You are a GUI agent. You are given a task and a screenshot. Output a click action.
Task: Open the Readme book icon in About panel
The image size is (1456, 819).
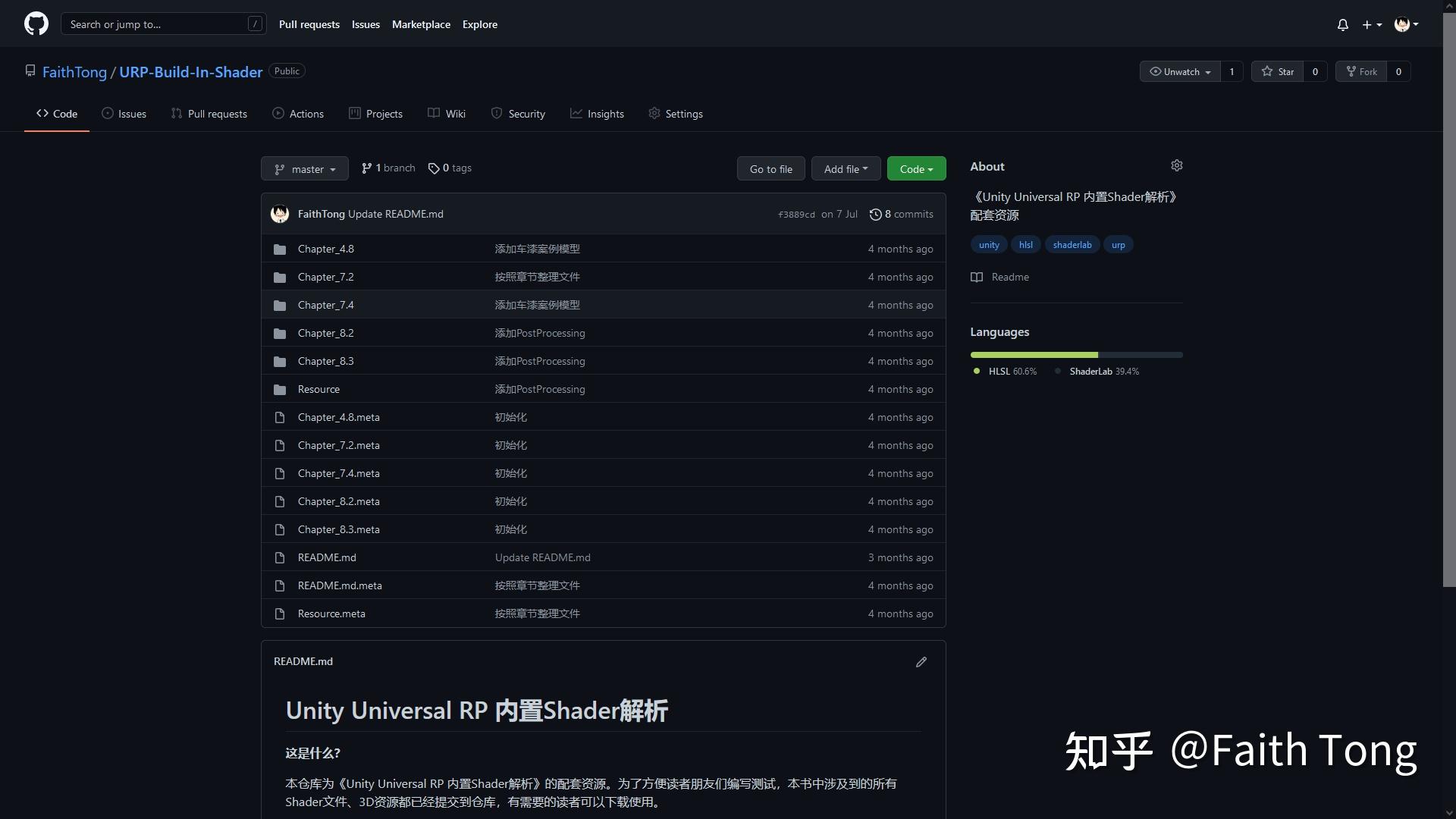(x=976, y=277)
